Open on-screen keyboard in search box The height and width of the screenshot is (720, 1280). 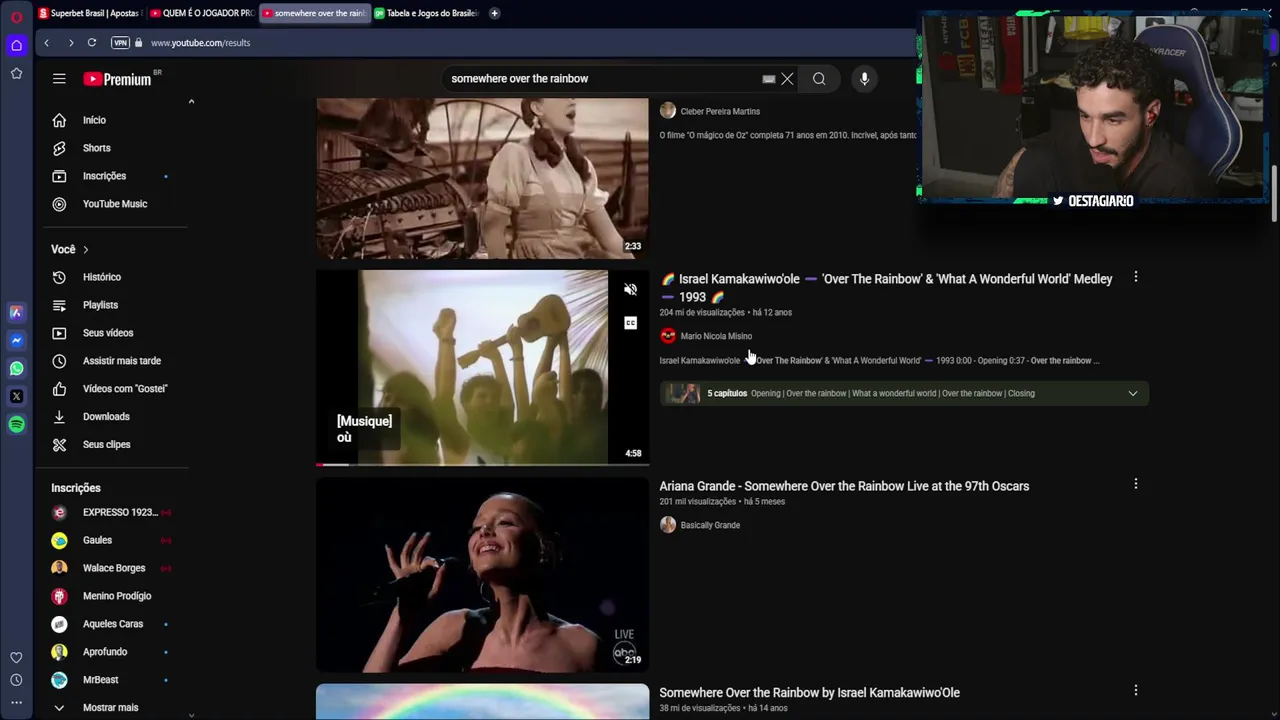pos(768,79)
